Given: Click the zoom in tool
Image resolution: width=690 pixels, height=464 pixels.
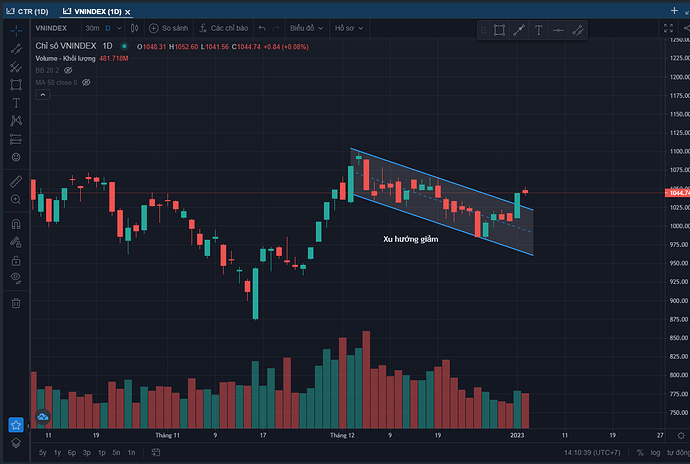Looking at the screenshot, I should pyautogui.click(x=16, y=200).
